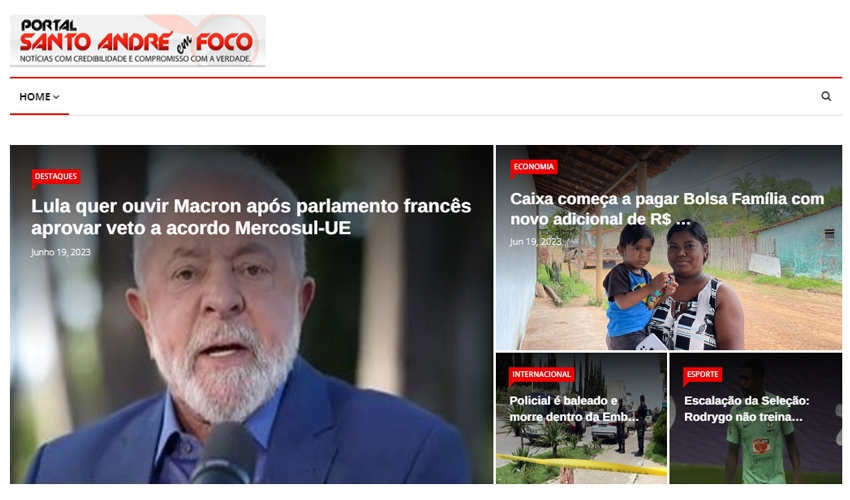The height and width of the screenshot is (500, 850).
Task: Click the Portal Santo André em Foco logo
Action: 138,41
